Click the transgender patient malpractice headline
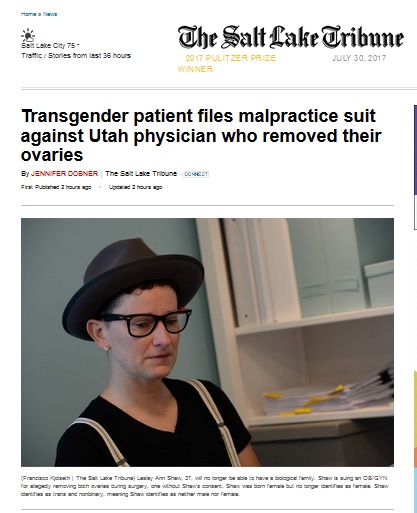The width and height of the screenshot is (417, 513). pyautogui.click(x=201, y=136)
